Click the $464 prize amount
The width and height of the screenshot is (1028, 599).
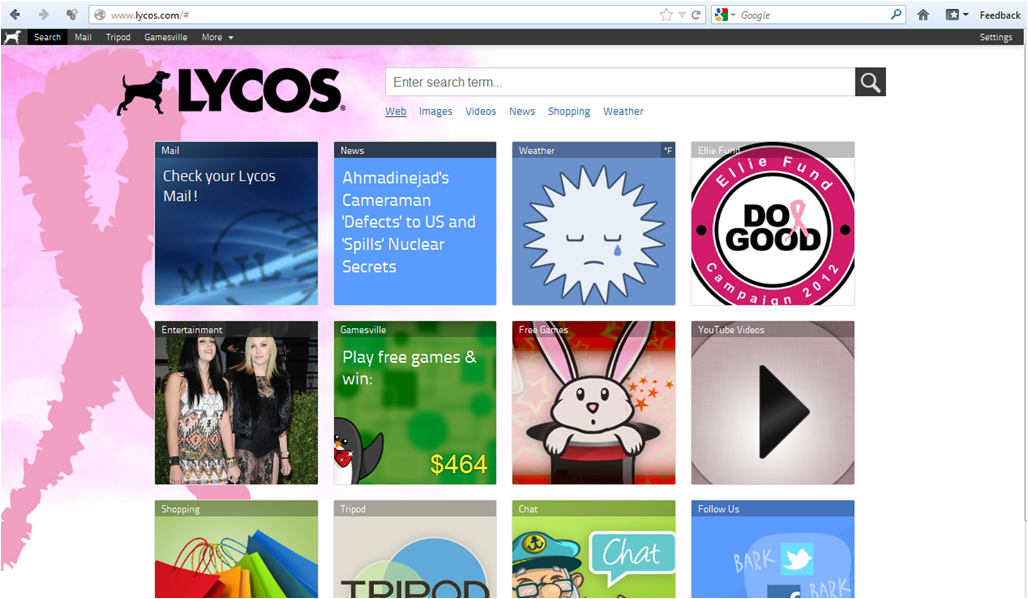pyautogui.click(x=458, y=465)
